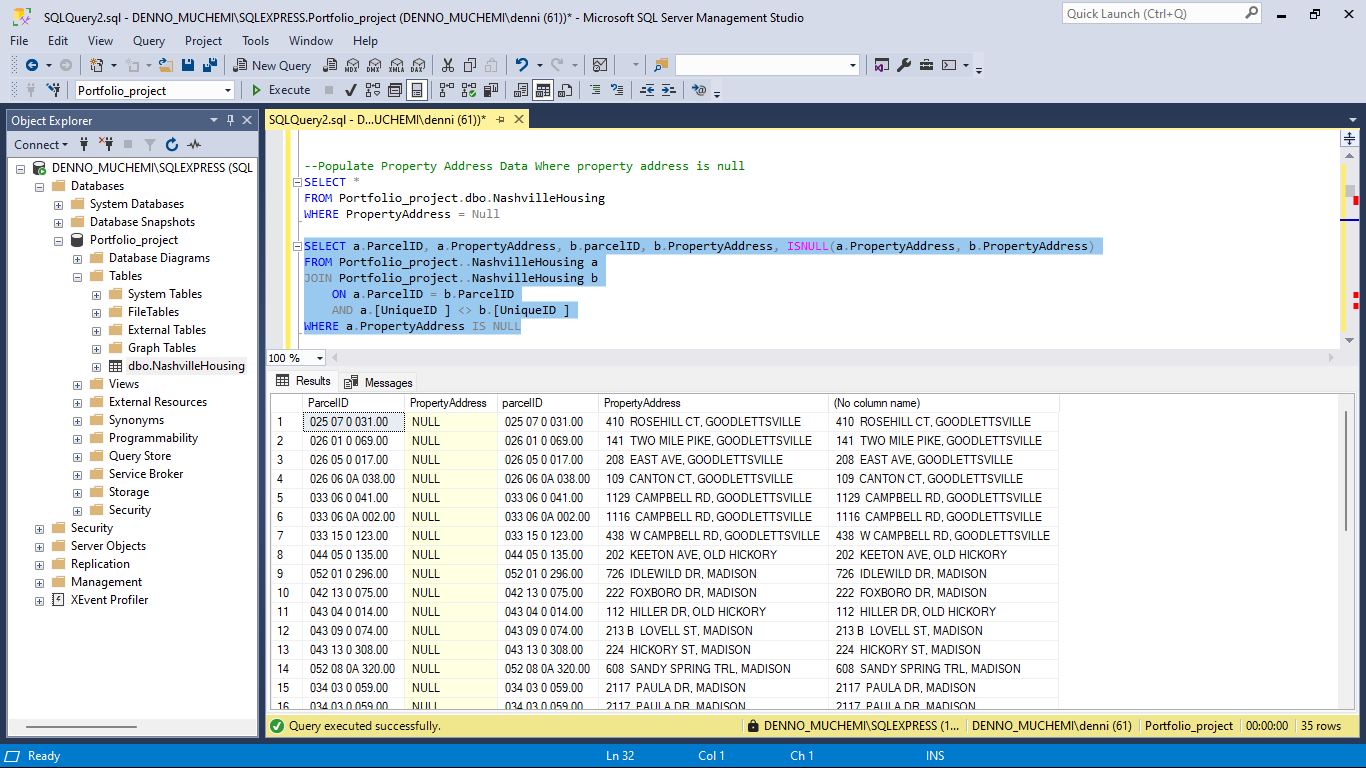Image resolution: width=1366 pixels, height=768 pixels.
Task: Expand the dbo.NashvilleHousing table node
Action: click(x=97, y=366)
